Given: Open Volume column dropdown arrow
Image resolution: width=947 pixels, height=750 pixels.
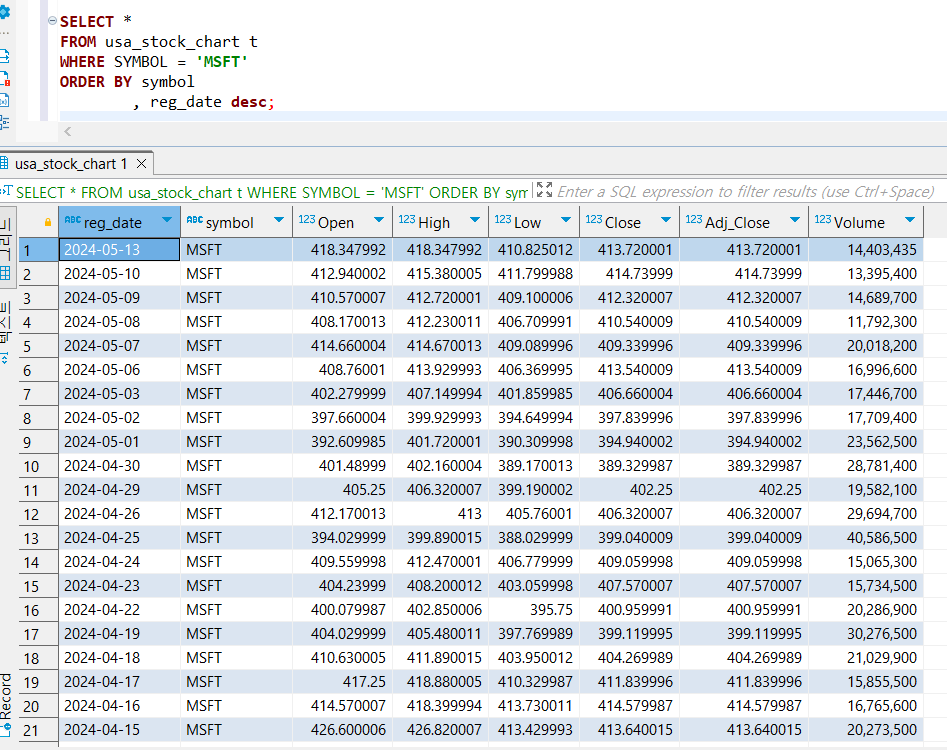Looking at the screenshot, I should (x=910, y=220).
